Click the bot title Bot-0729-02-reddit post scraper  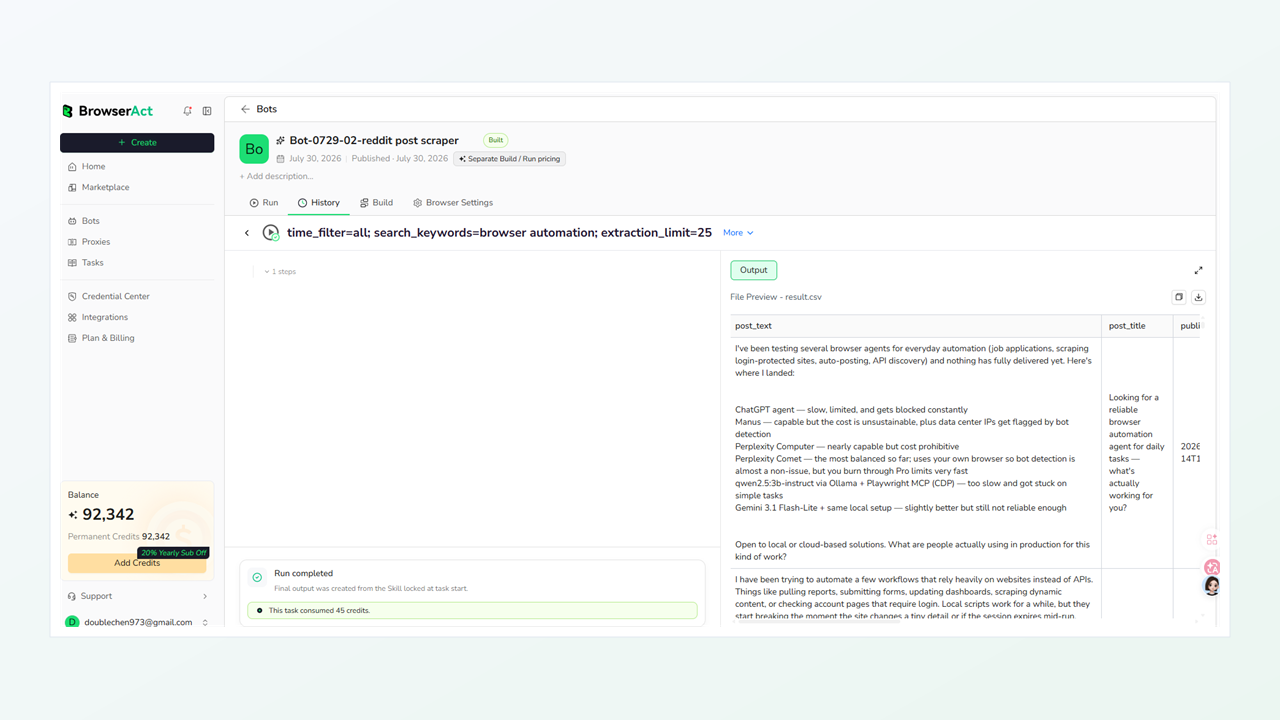point(374,141)
